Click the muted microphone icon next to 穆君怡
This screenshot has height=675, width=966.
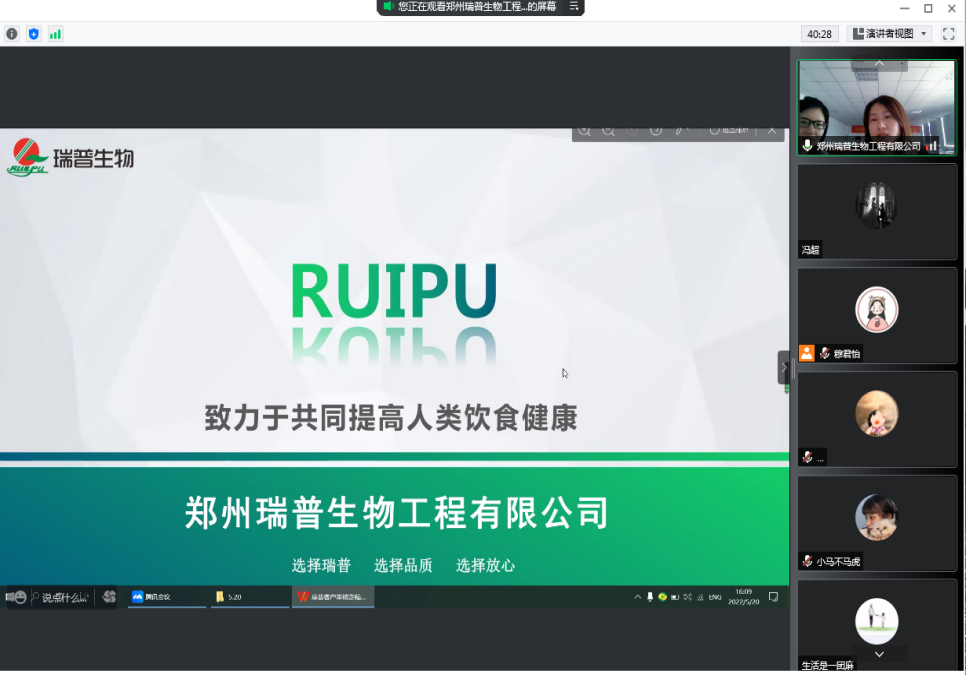(x=825, y=353)
